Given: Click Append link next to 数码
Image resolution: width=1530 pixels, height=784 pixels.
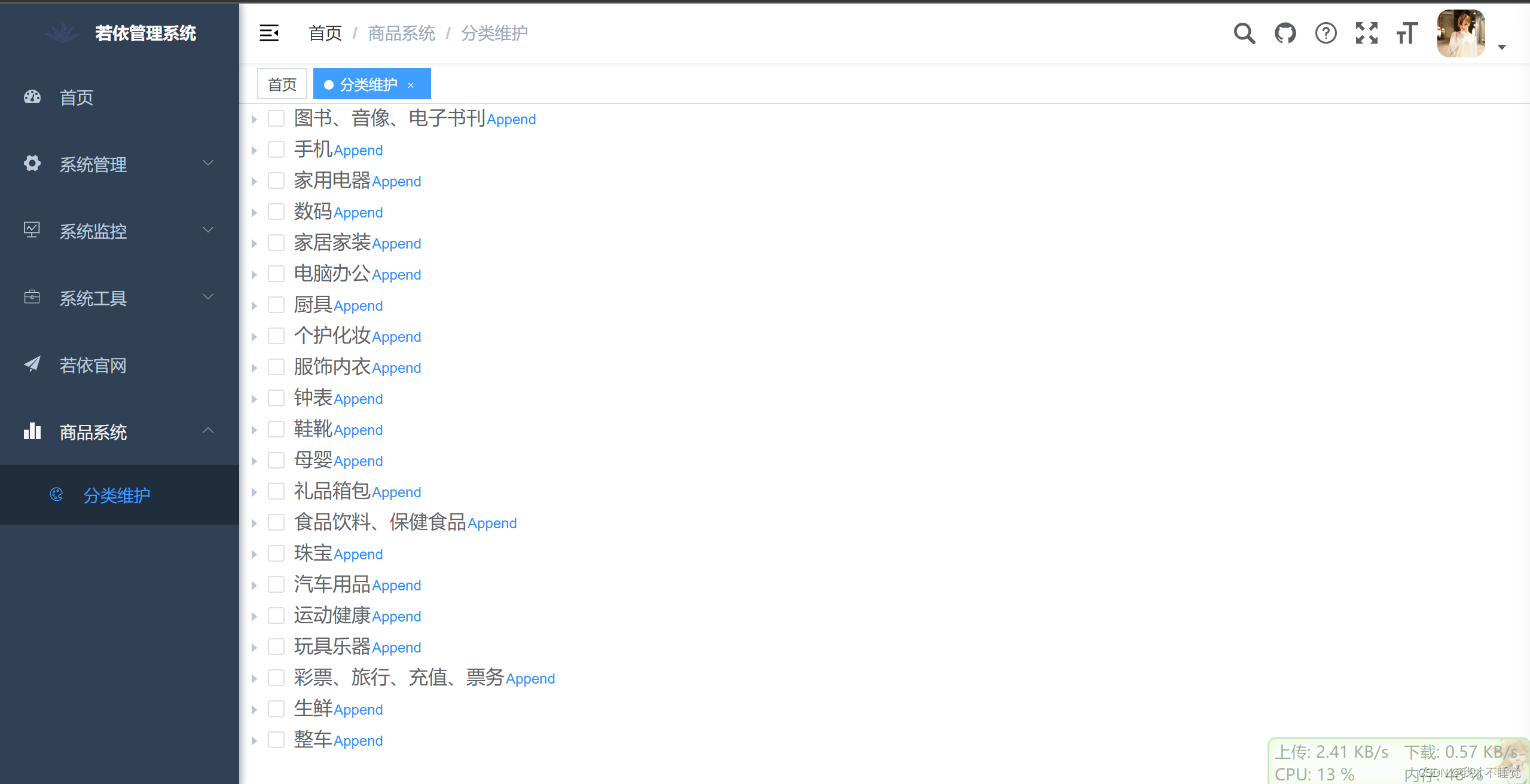Looking at the screenshot, I should (358, 213).
